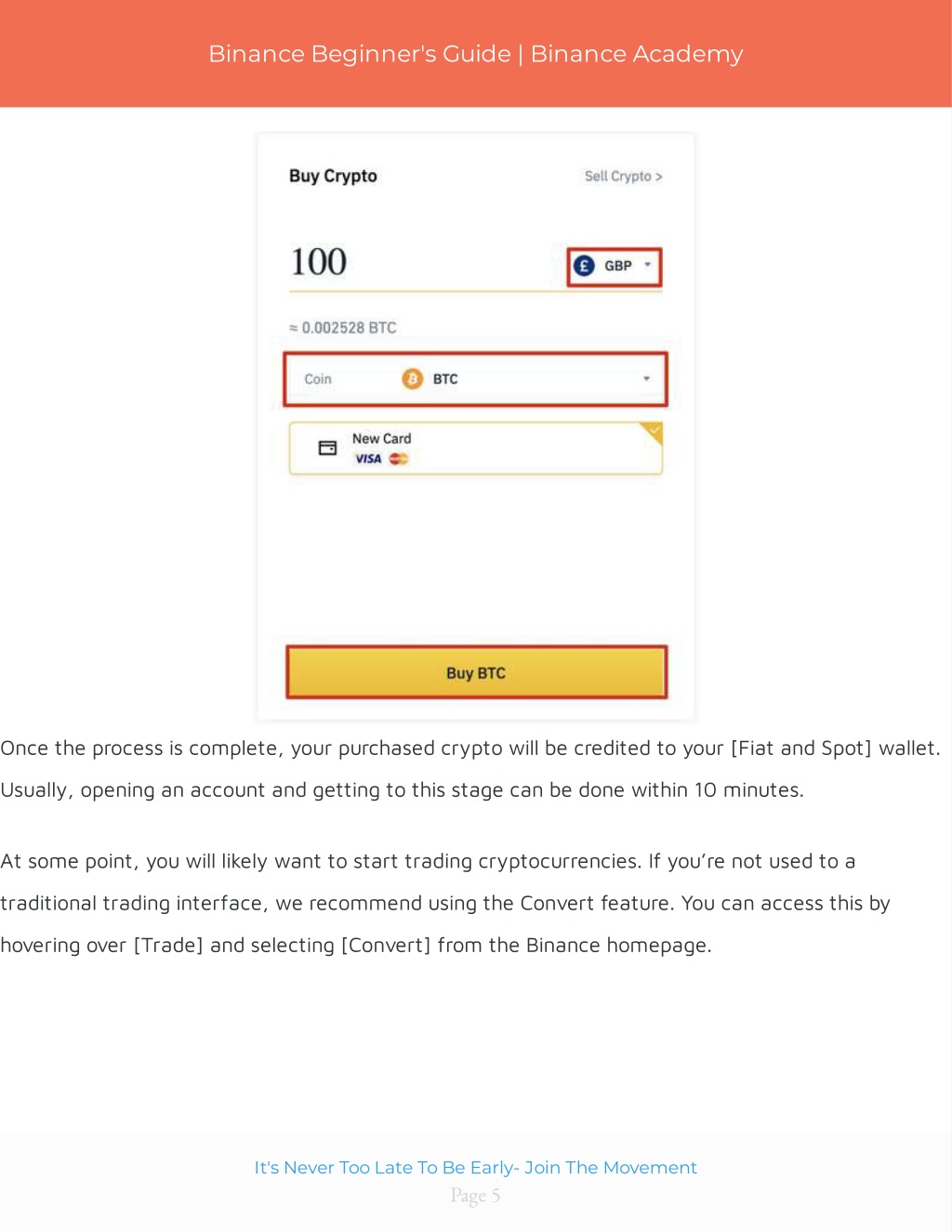Click the credit card outline icon

coord(327,448)
